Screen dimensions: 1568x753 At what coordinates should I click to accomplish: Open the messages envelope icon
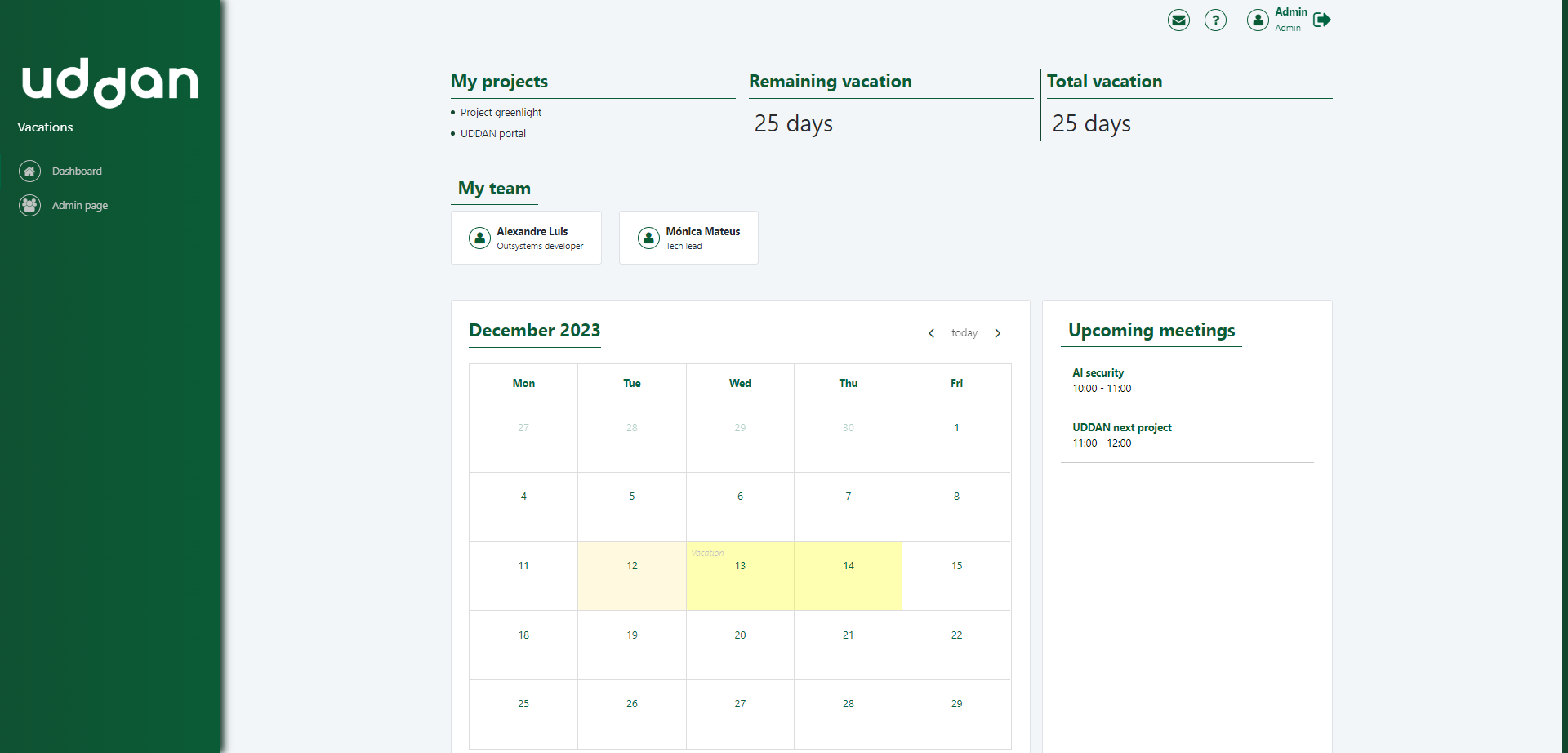click(x=1178, y=20)
